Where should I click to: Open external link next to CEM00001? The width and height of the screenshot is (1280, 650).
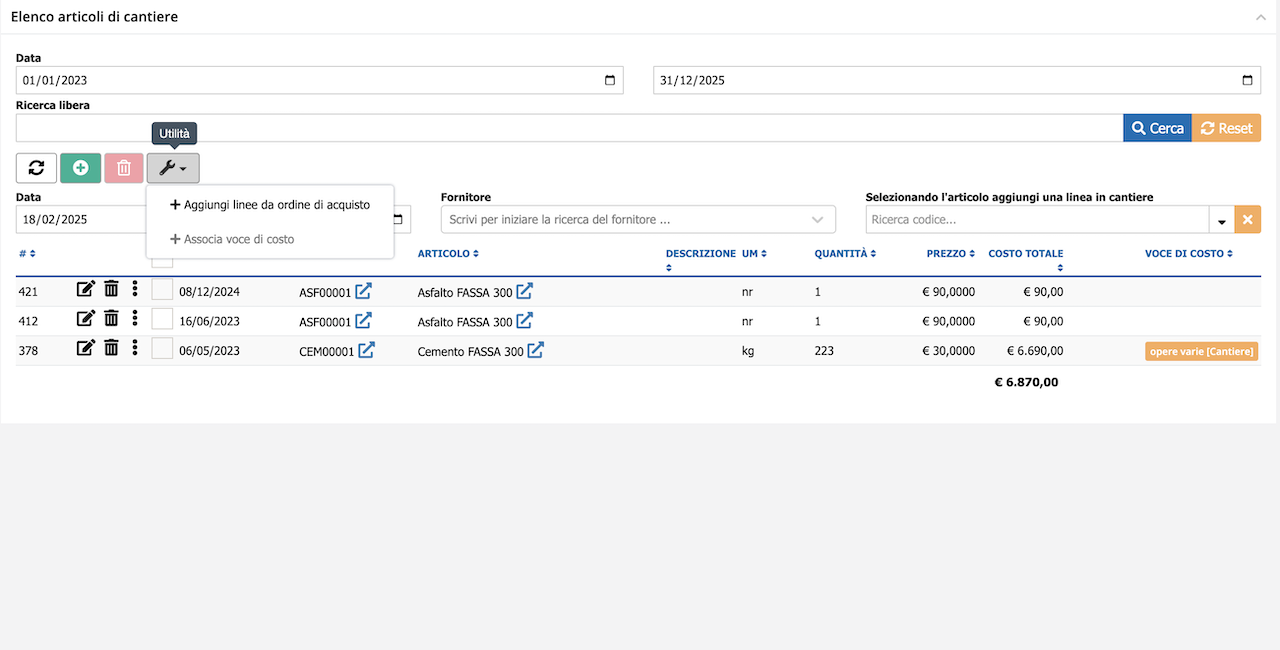(367, 350)
